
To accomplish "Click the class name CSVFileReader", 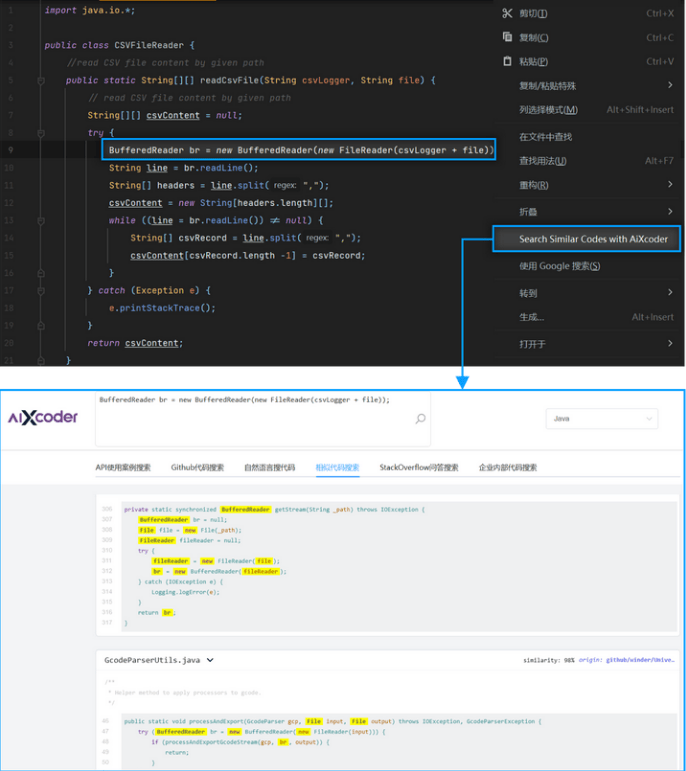I will pyautogui.click(x=149, y=45).
